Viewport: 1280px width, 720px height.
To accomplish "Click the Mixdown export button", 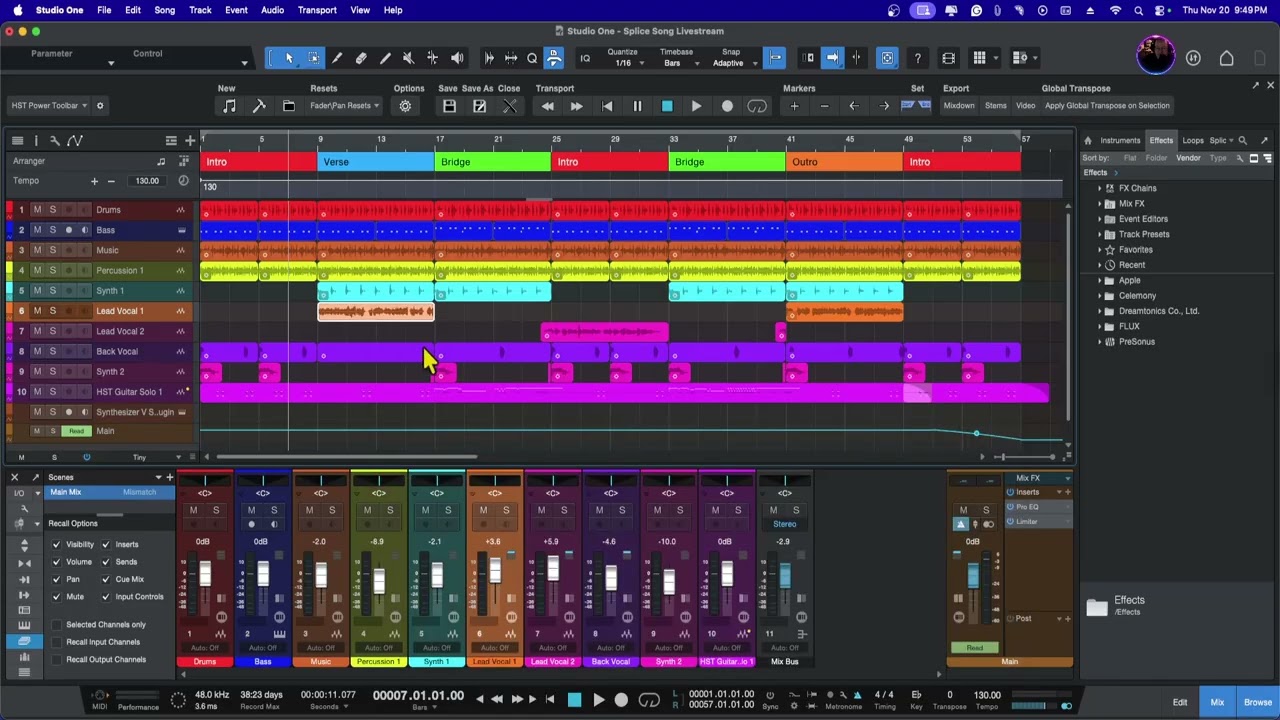I will (959, 106).
